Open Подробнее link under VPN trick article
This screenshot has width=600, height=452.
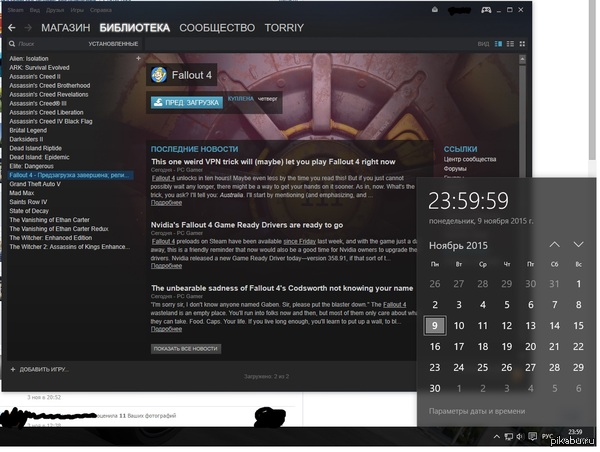[166, 203]
